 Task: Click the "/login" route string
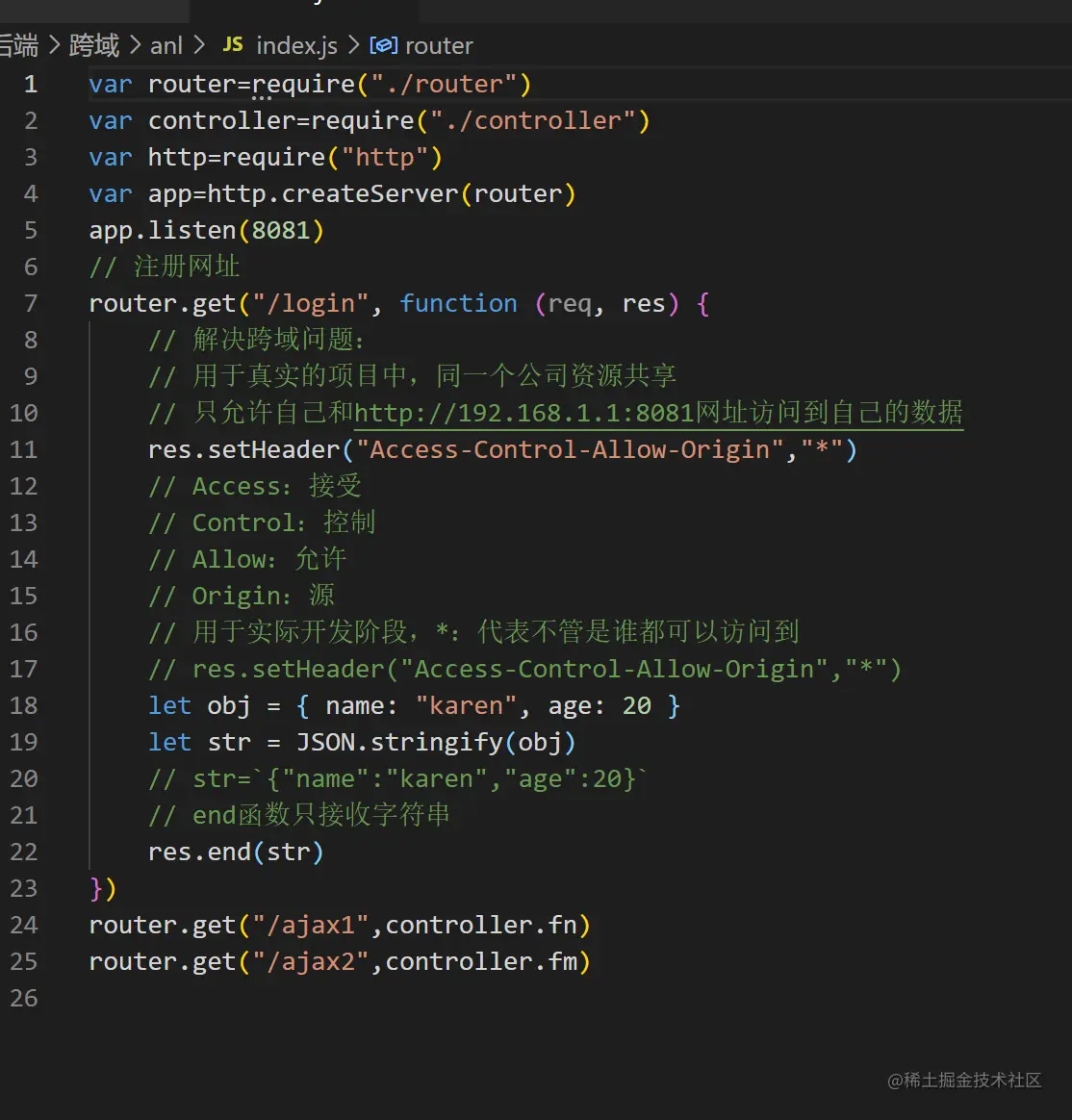tap(311, 303)
